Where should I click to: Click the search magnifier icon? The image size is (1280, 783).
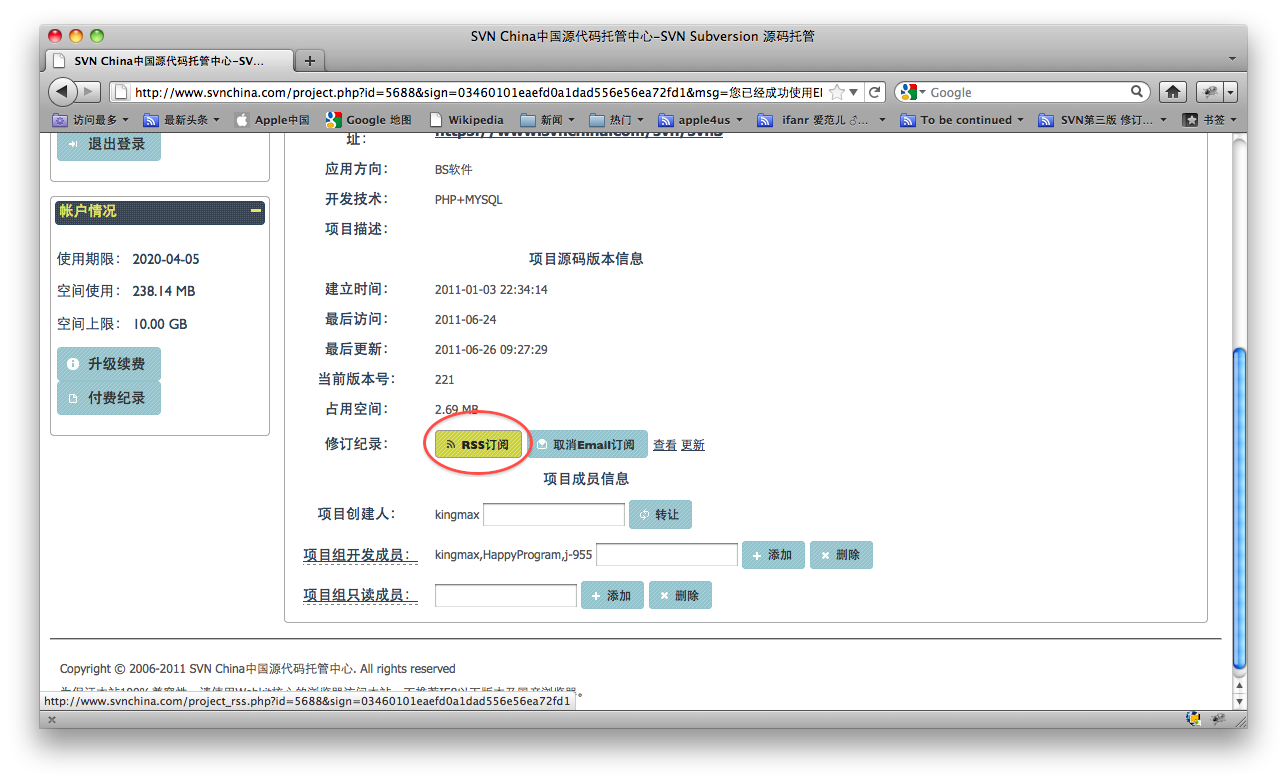(x=1138, y=91)
